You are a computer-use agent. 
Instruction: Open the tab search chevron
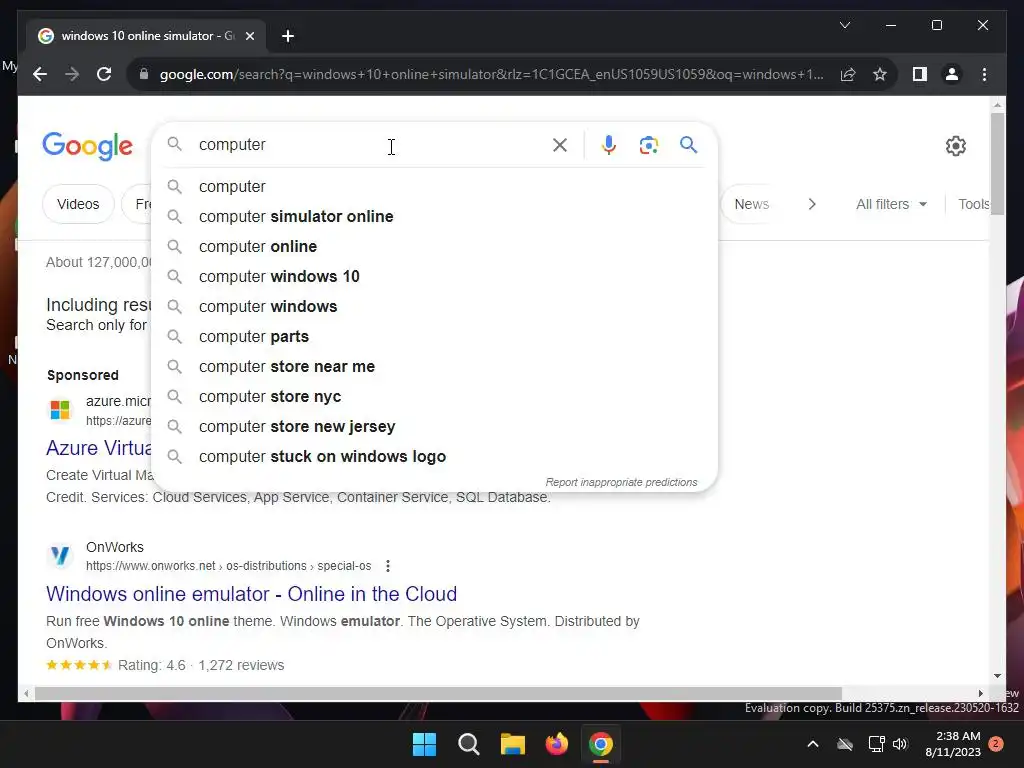click(844, 25)
